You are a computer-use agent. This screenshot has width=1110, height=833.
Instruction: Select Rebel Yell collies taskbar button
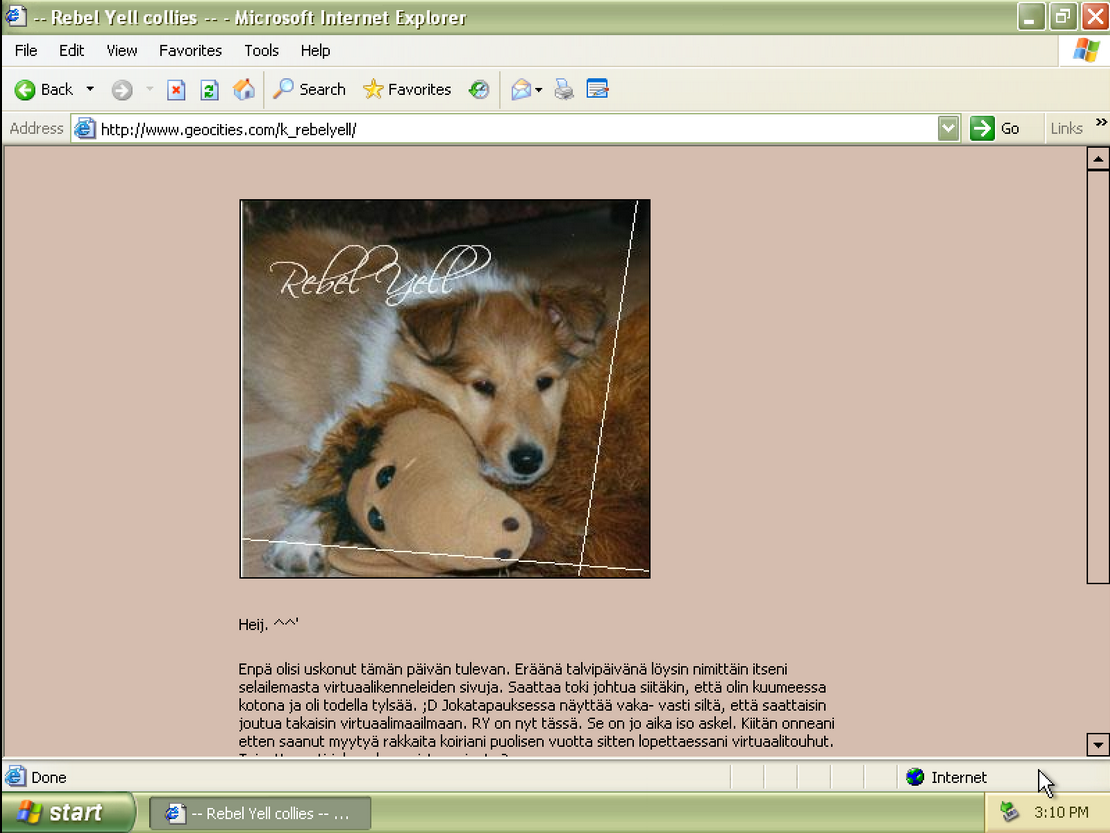260,813
